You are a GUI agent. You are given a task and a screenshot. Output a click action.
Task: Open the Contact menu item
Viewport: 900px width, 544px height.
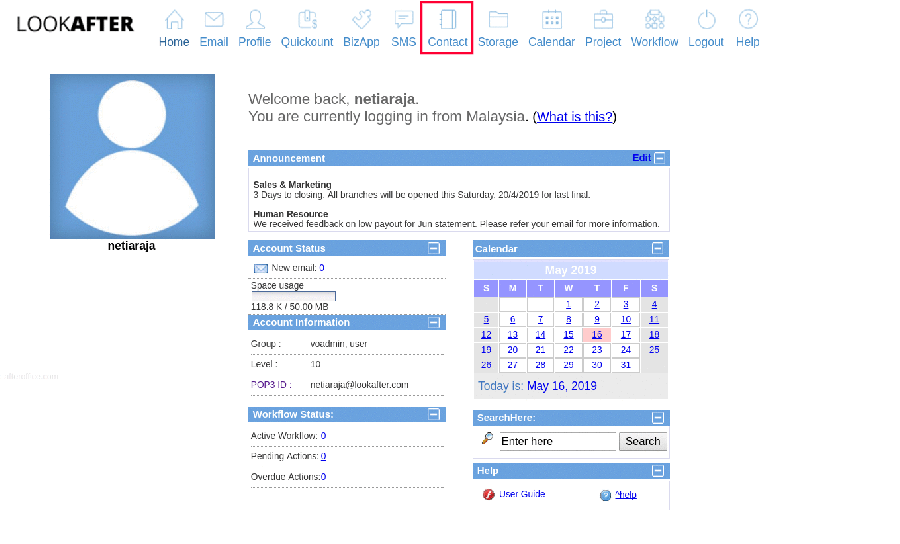click(x=447, y=28)
